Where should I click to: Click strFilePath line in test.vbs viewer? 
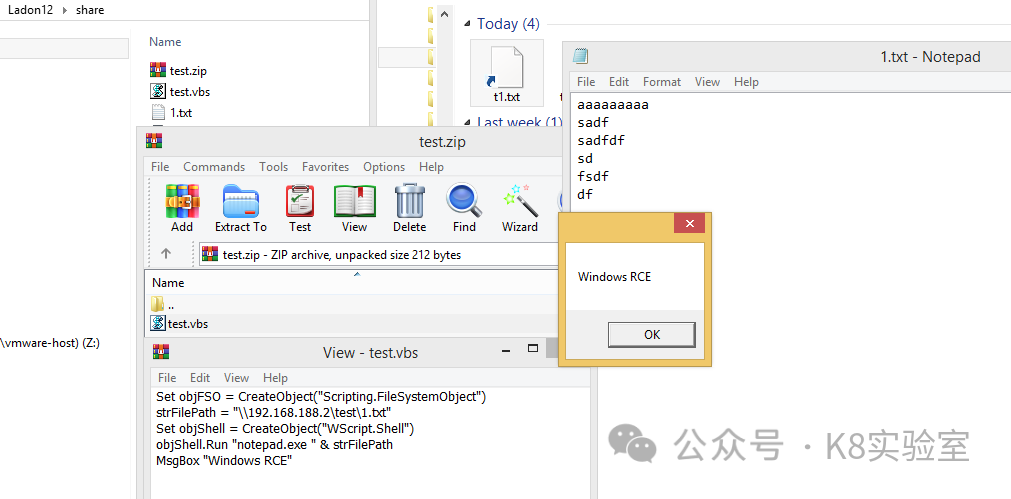tap(273, 413)
